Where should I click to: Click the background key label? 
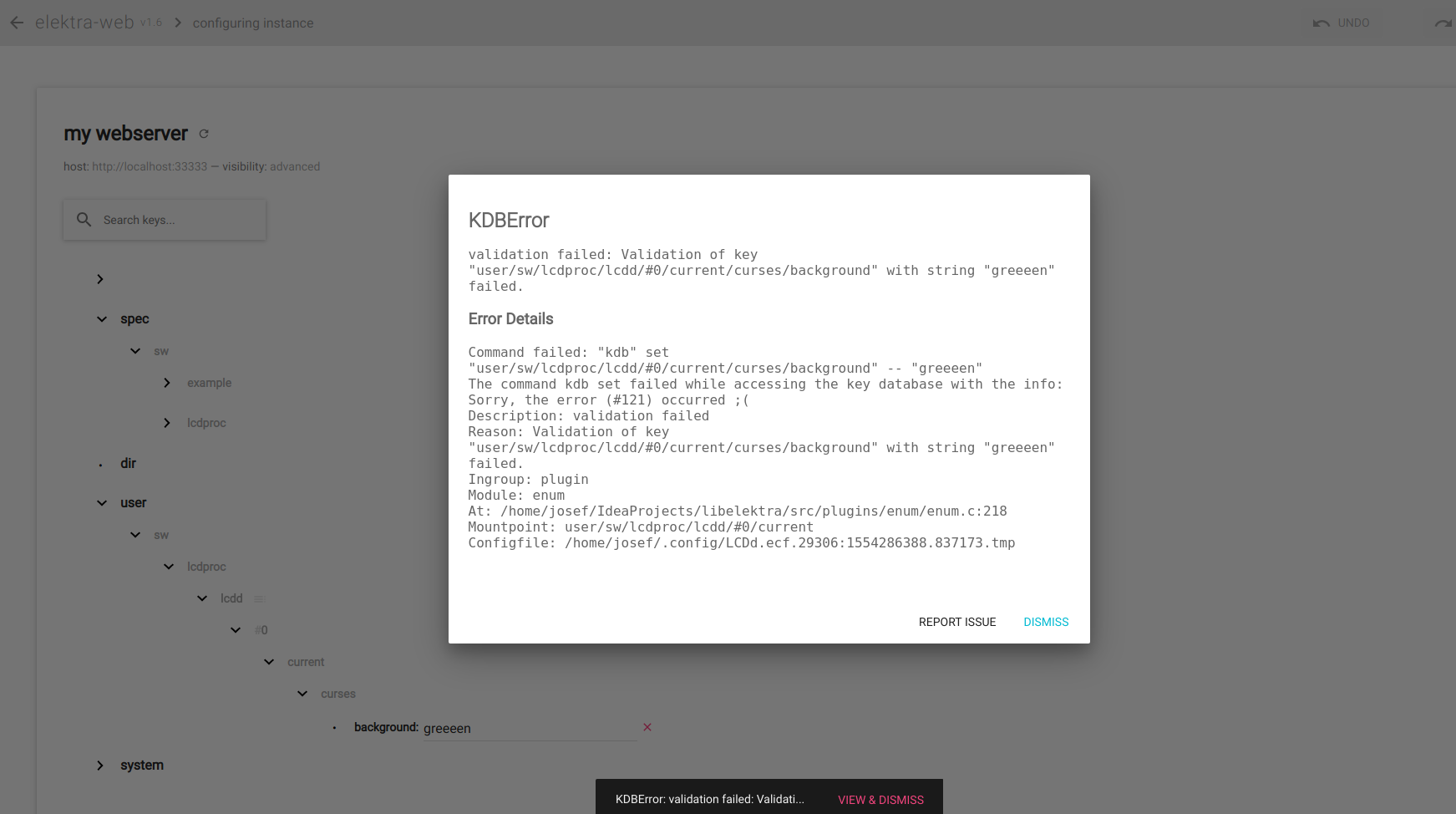pyautogui.click(x=386, y=727)
